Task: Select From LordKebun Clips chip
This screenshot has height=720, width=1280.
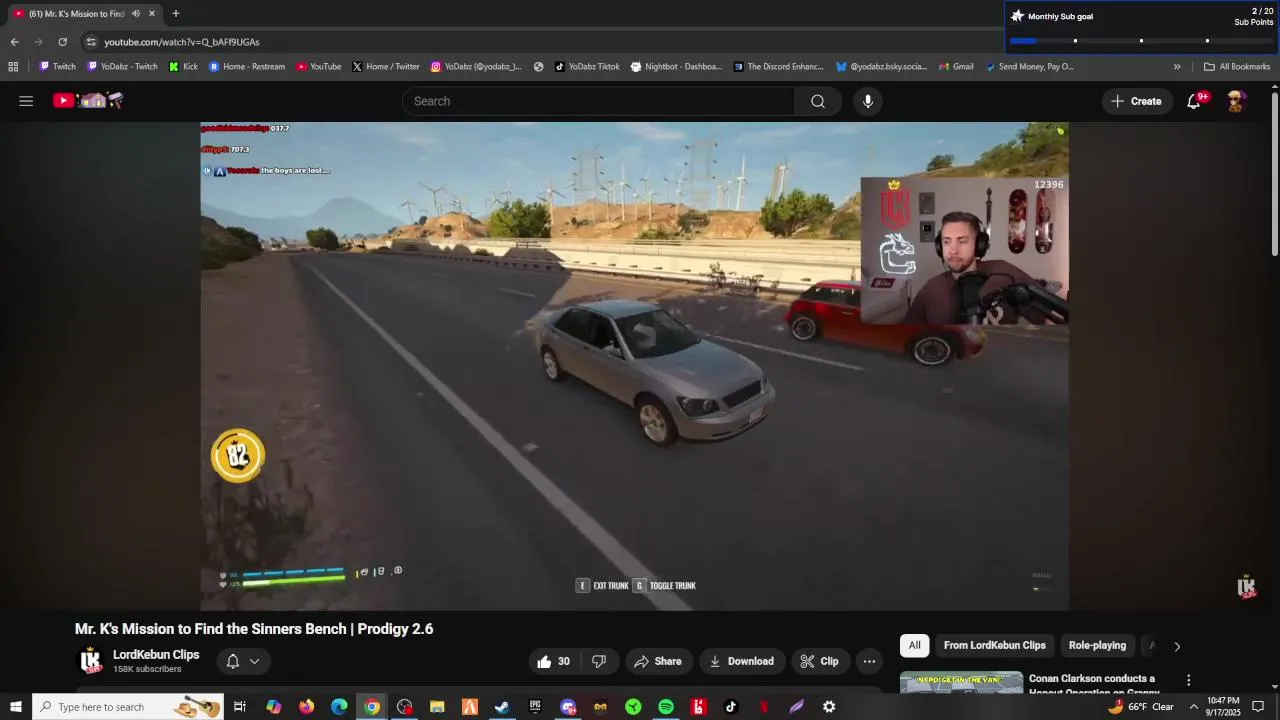Action: coord(994,646)
